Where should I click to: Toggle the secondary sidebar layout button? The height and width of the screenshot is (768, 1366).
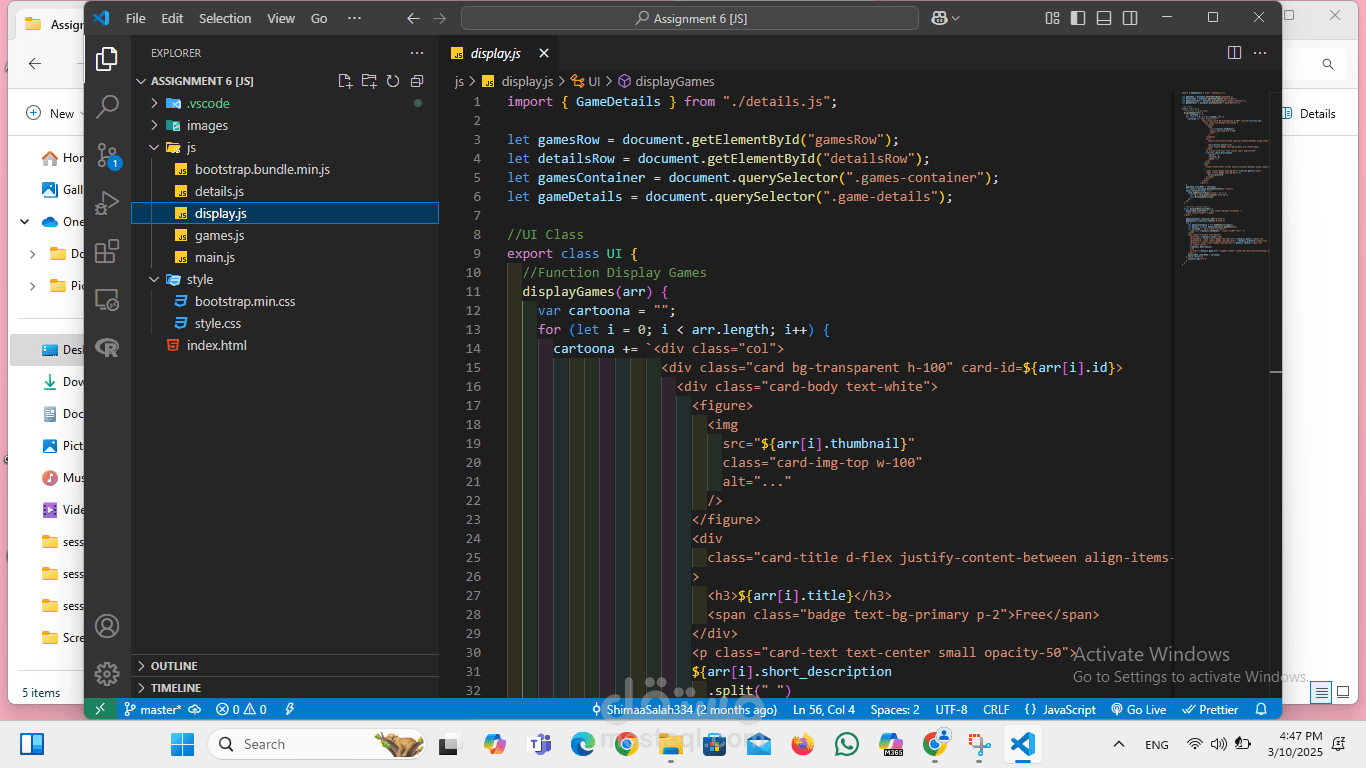coord(1128,18)
